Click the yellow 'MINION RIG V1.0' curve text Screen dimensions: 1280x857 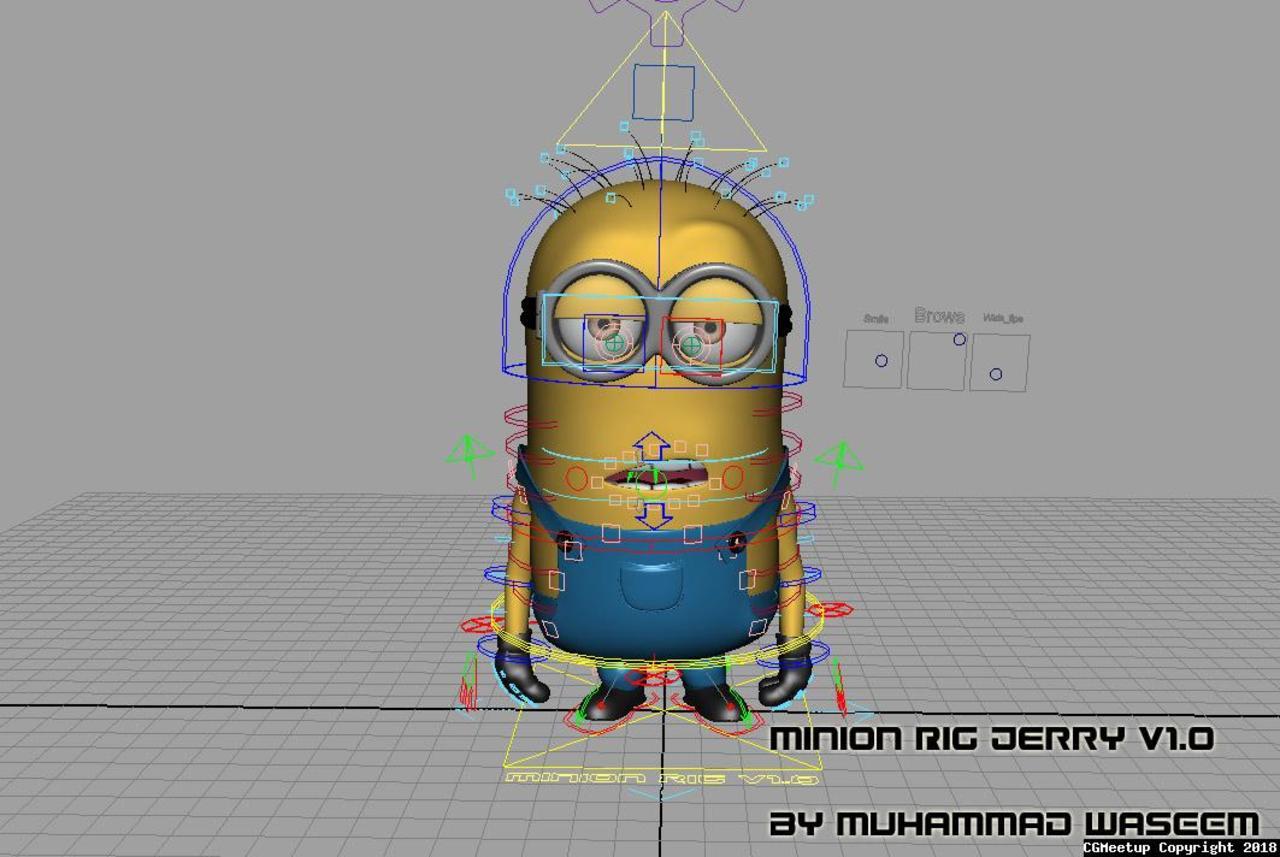pos(664,777)
